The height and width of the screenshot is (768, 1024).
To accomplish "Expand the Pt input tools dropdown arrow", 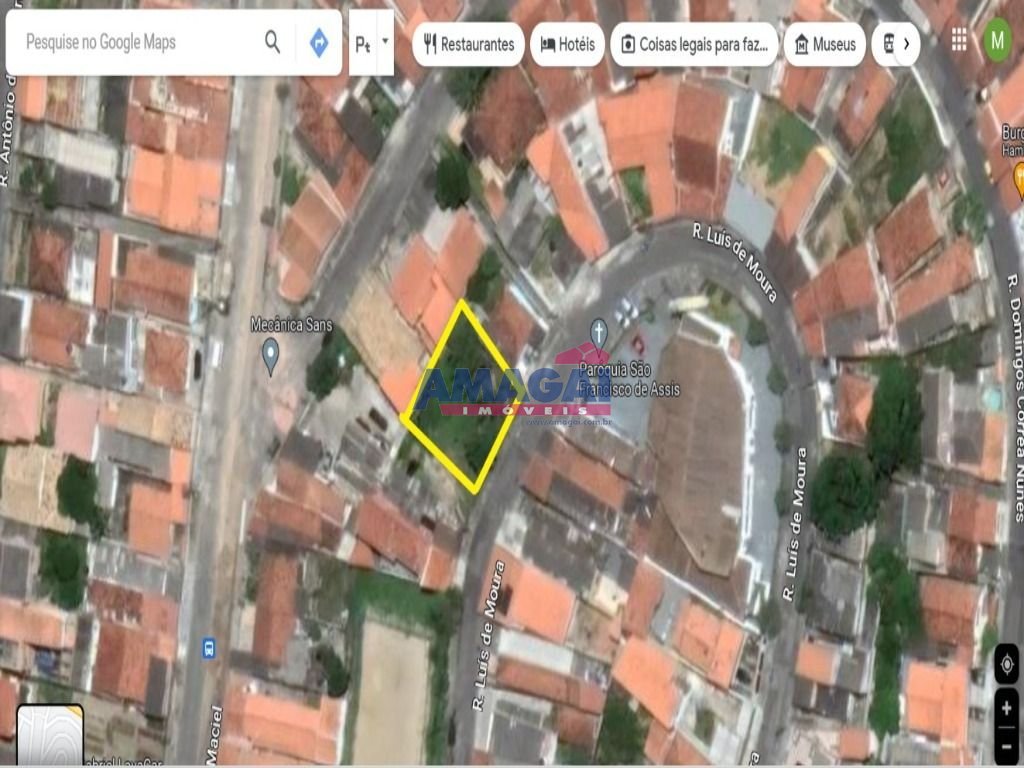I will pyautogui.click(x=385, y=42).
